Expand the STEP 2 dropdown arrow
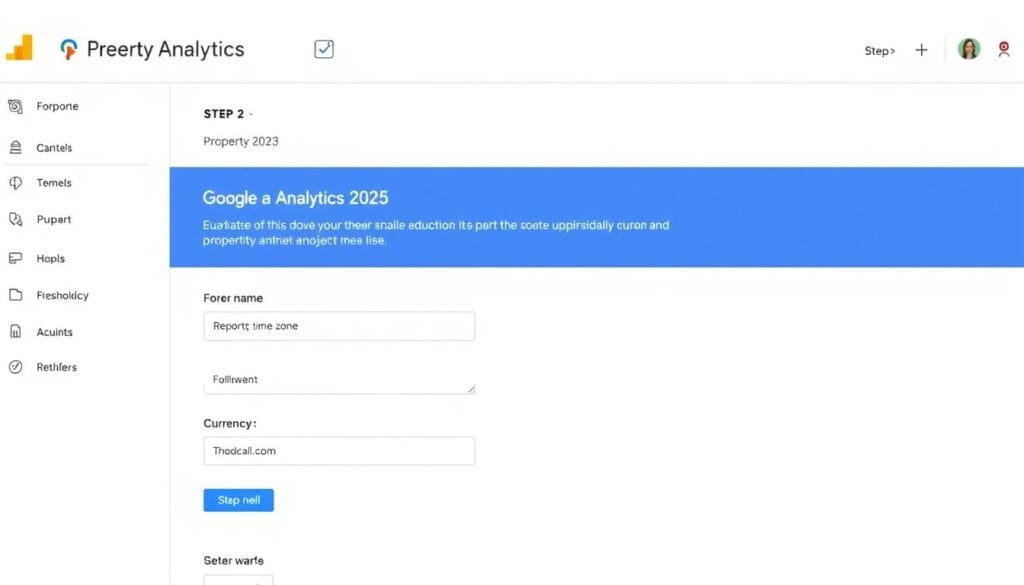 (251, 114)
